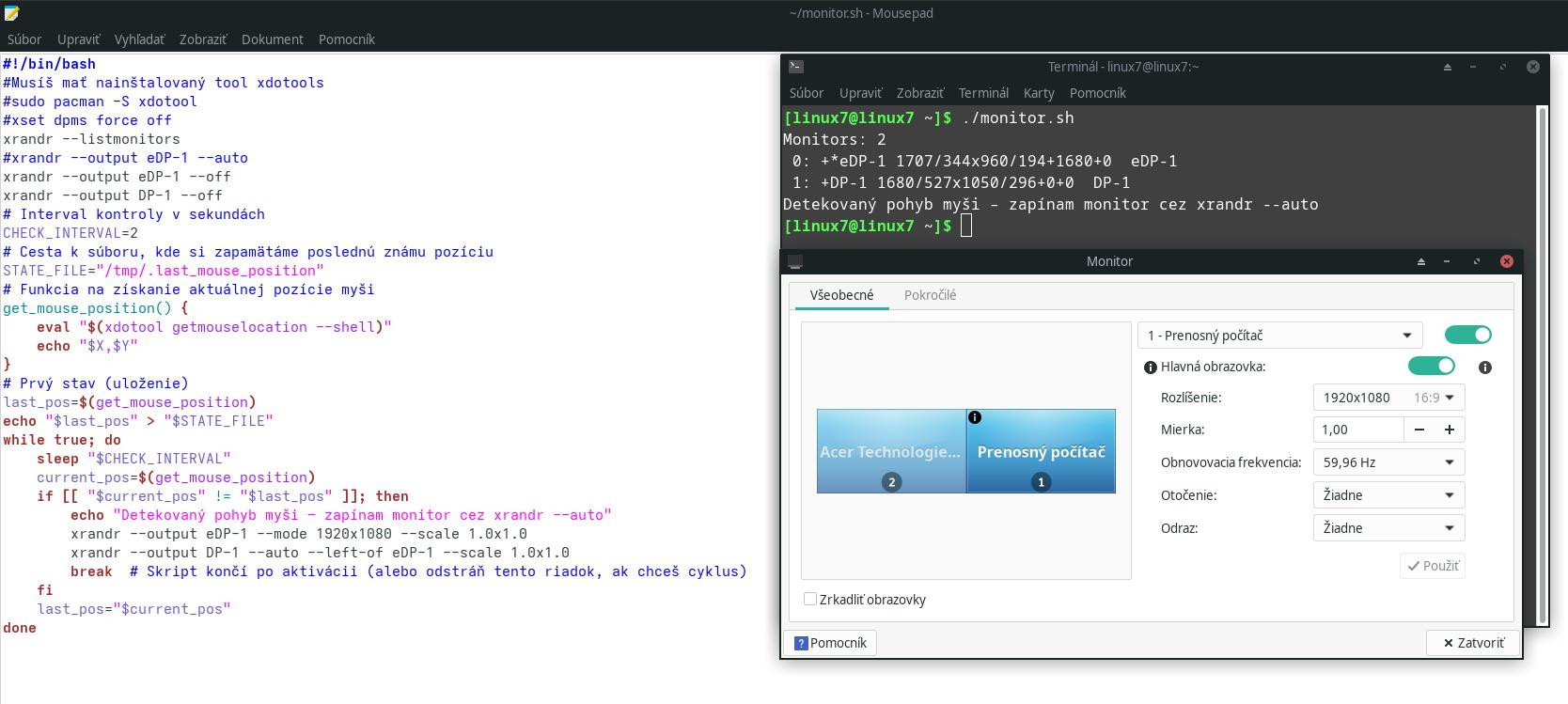Click the STATE_FILE assignment line
This screenshot has height=704, width=1568.
click(x=164, y=271)
